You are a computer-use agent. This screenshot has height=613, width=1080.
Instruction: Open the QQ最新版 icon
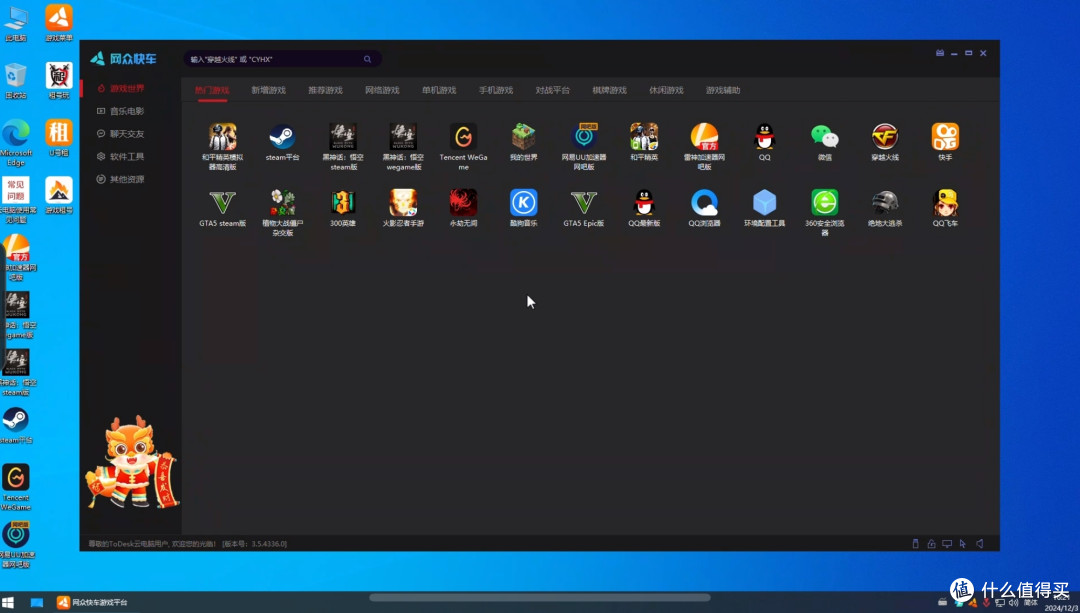(644, 203)
